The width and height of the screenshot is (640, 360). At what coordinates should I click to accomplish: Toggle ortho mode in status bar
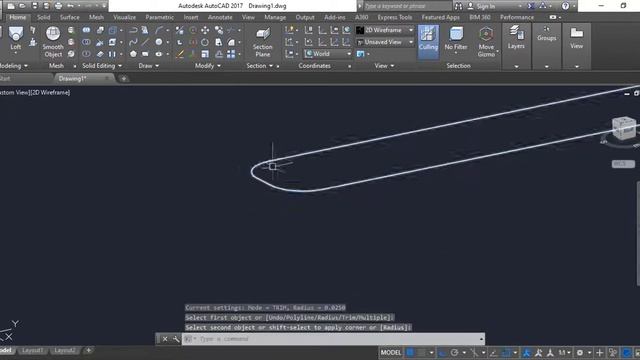[442, 353]
